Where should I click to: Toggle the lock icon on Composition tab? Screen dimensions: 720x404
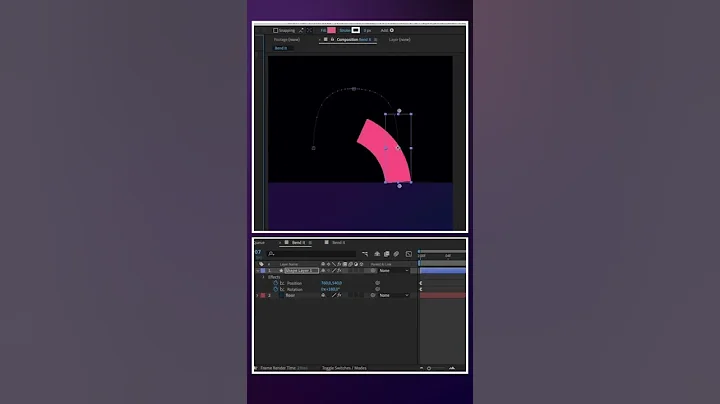click(332, 39)
